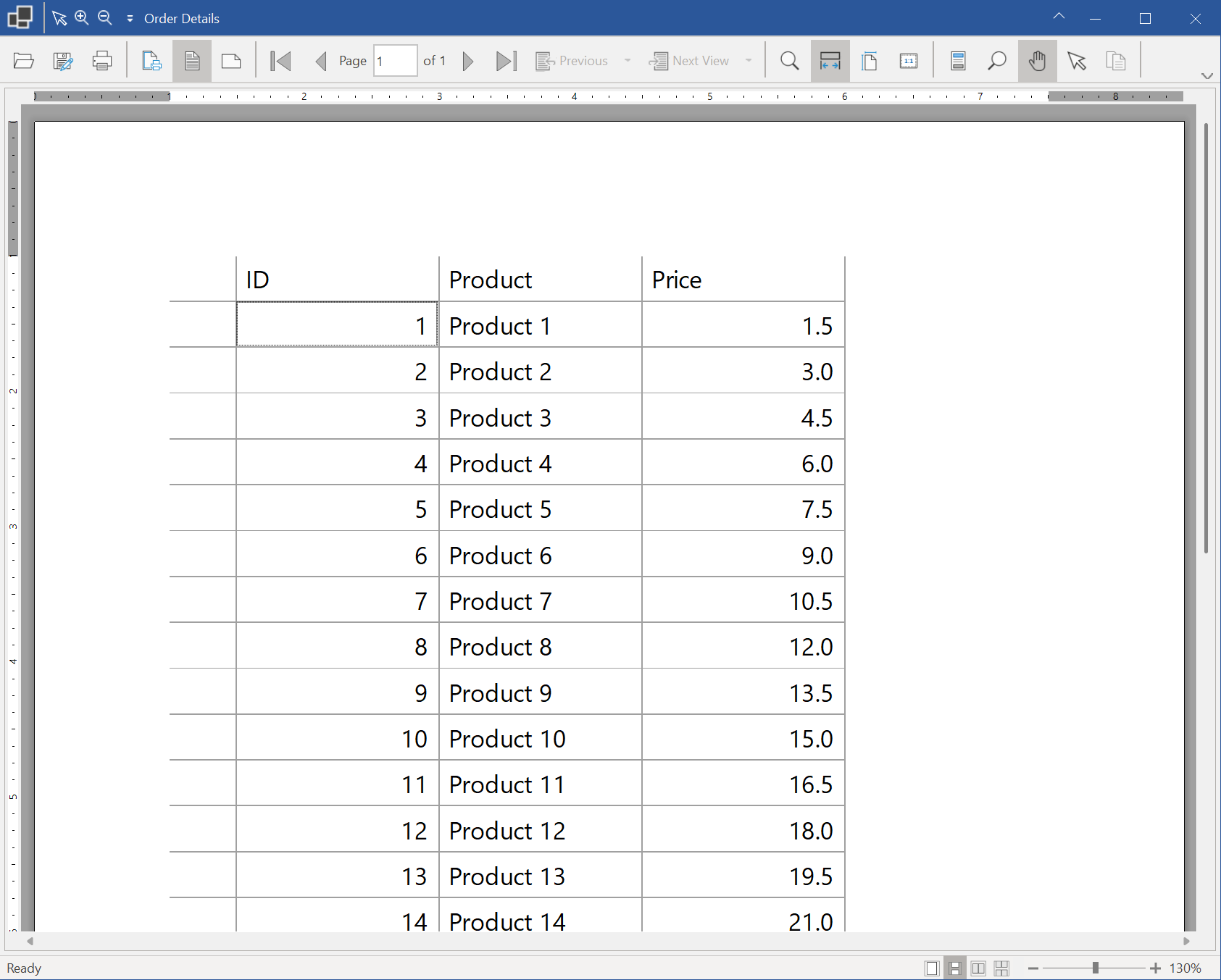Click the magnifier Zoom icon in toolbar
Viewport: 1221px width, 980px height.
790,61
